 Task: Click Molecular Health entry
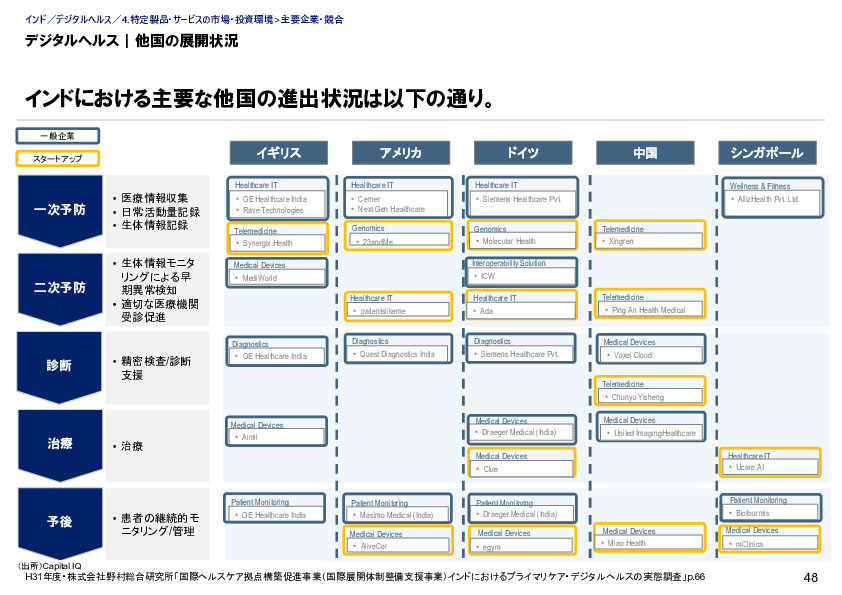509,242
